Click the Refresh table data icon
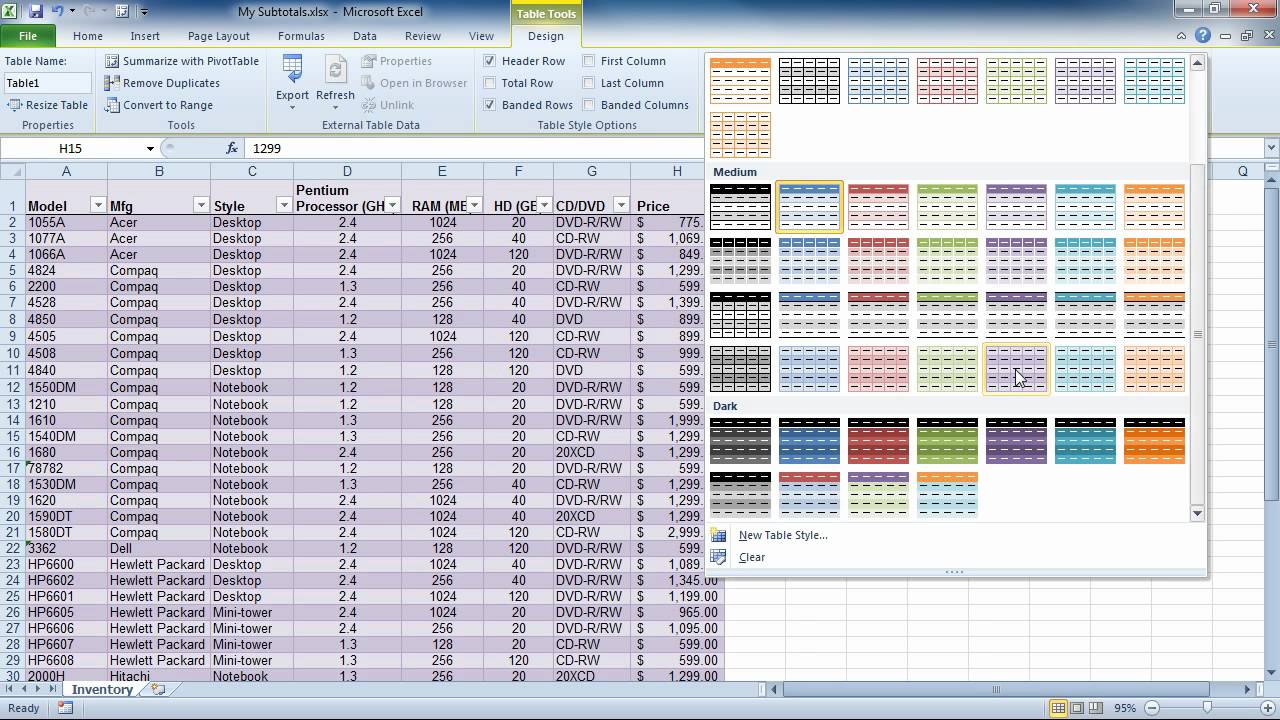Image resolution: width=1280 pixels, height=720 pixels. coord(335,72)
